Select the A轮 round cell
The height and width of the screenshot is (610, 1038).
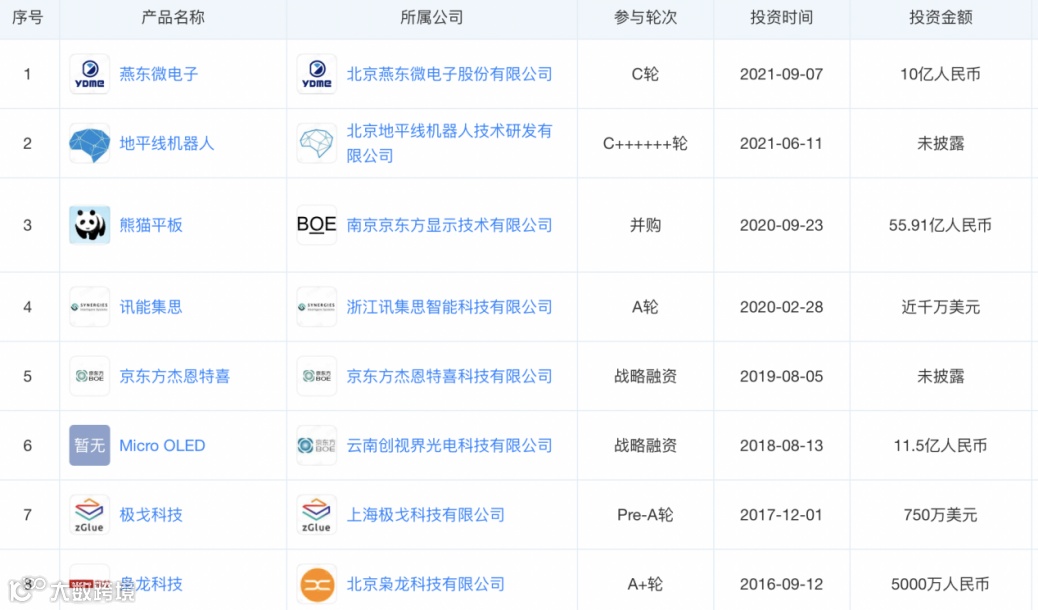(645, 307)
